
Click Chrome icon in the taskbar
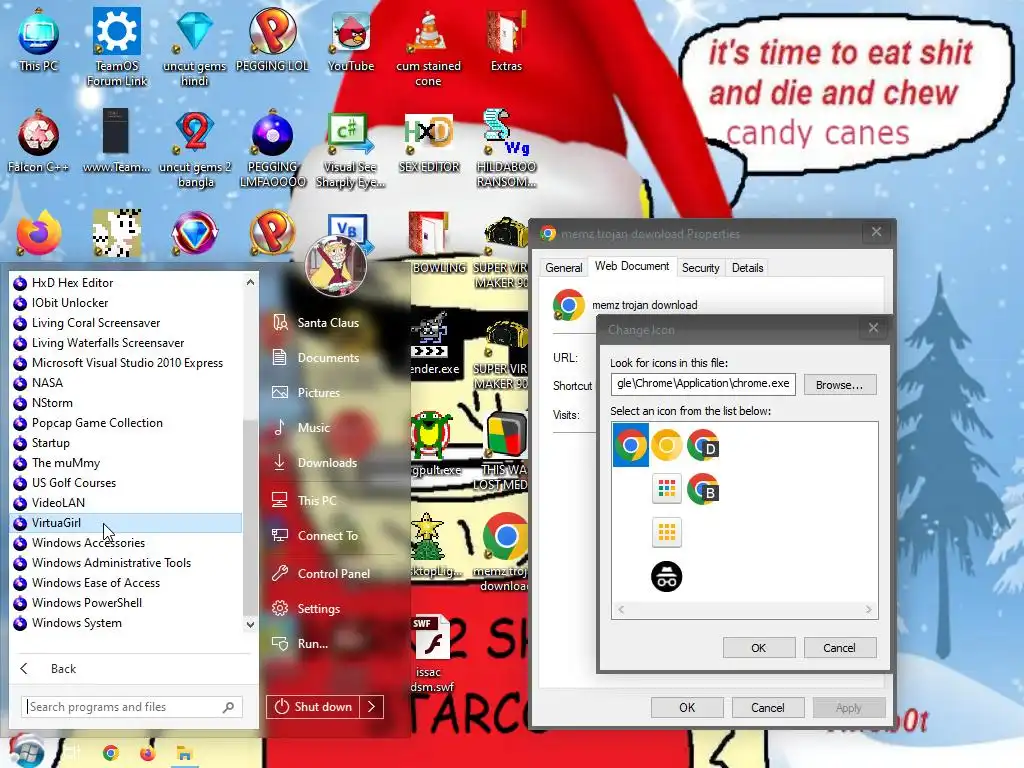110,753
